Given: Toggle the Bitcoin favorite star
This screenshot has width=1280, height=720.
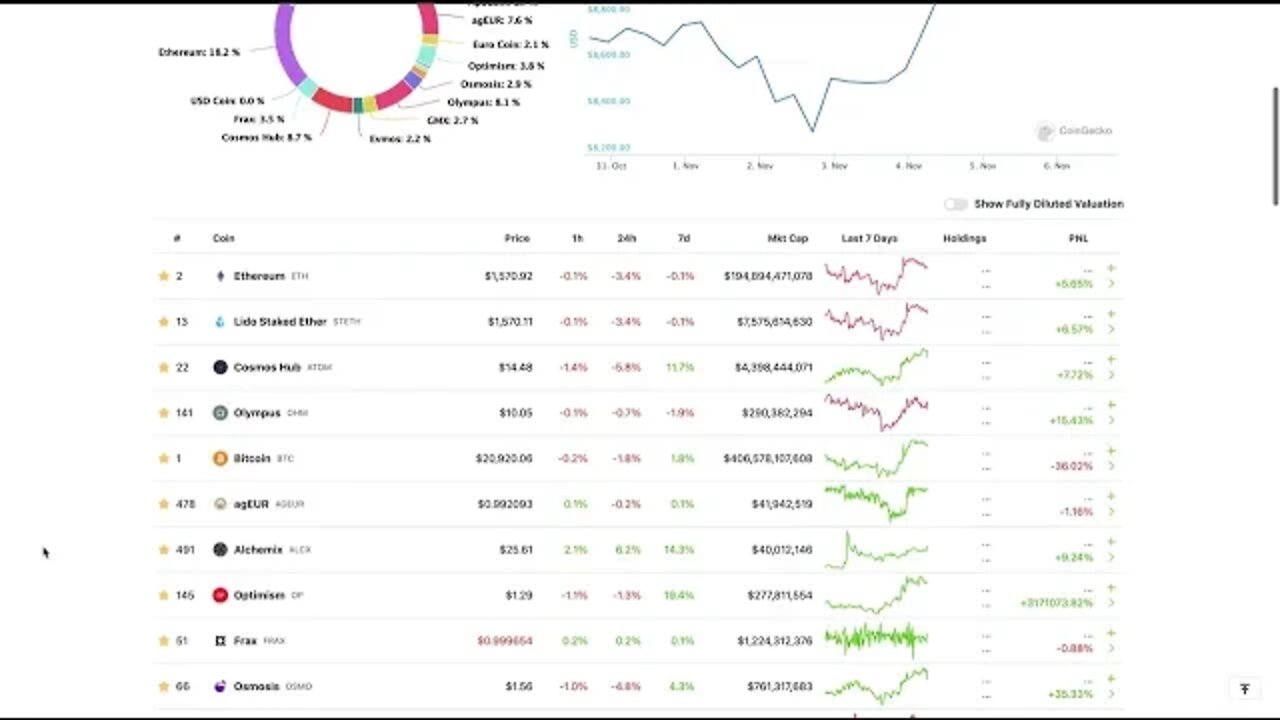Looking at the screenshot, I should click(x=163, y=458).
